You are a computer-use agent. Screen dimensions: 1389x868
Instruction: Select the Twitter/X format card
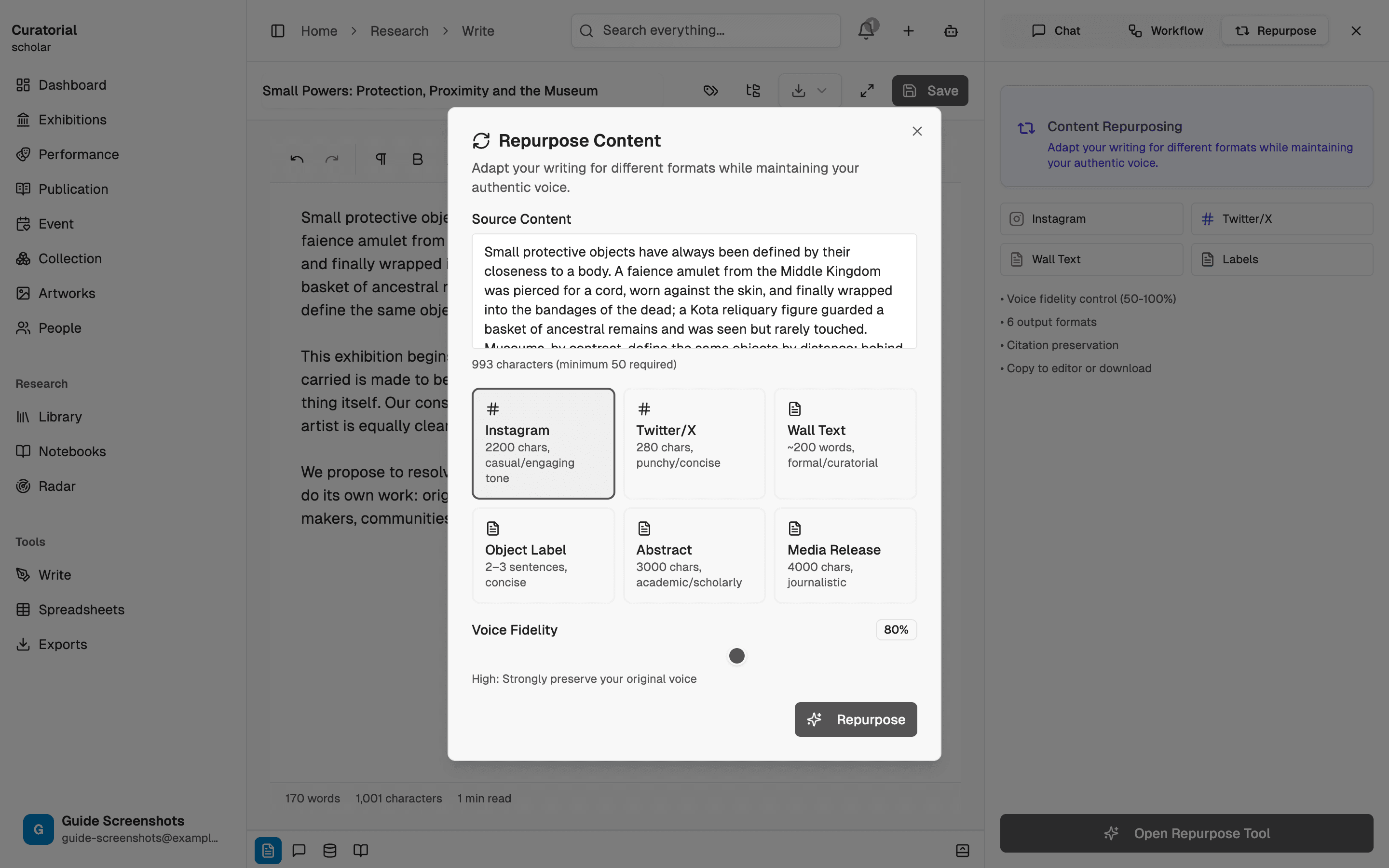694,443
